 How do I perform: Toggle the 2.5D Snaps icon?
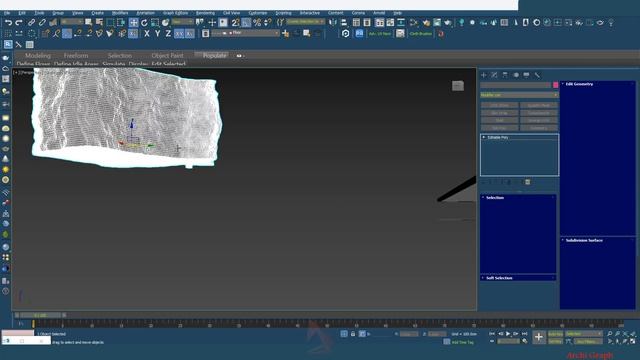click(236, 23)
